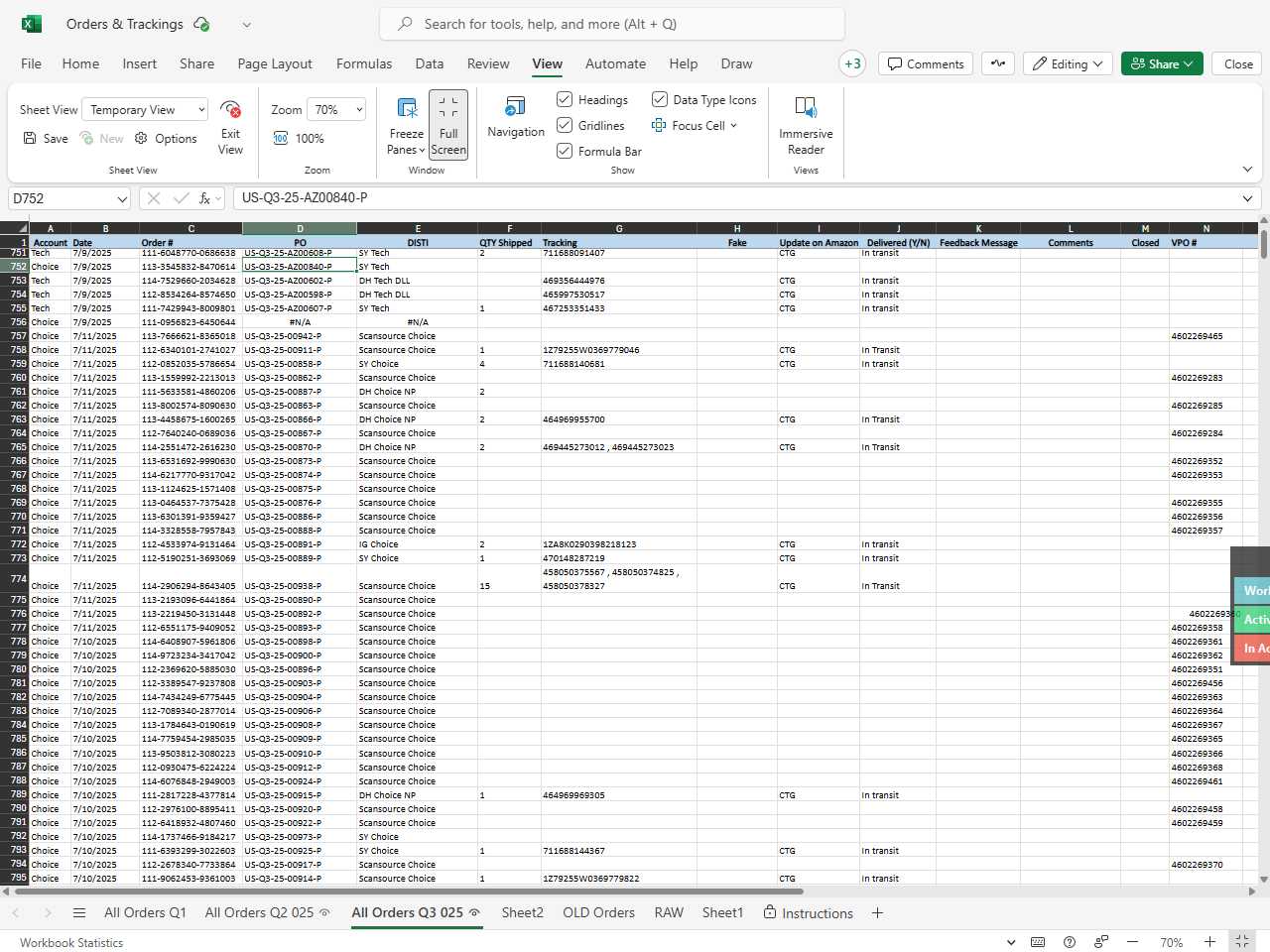The height and width of the screenshot is (952, 1270).
Task: Click the Orders & Trackings file title
Action: (x=125, y=24)
